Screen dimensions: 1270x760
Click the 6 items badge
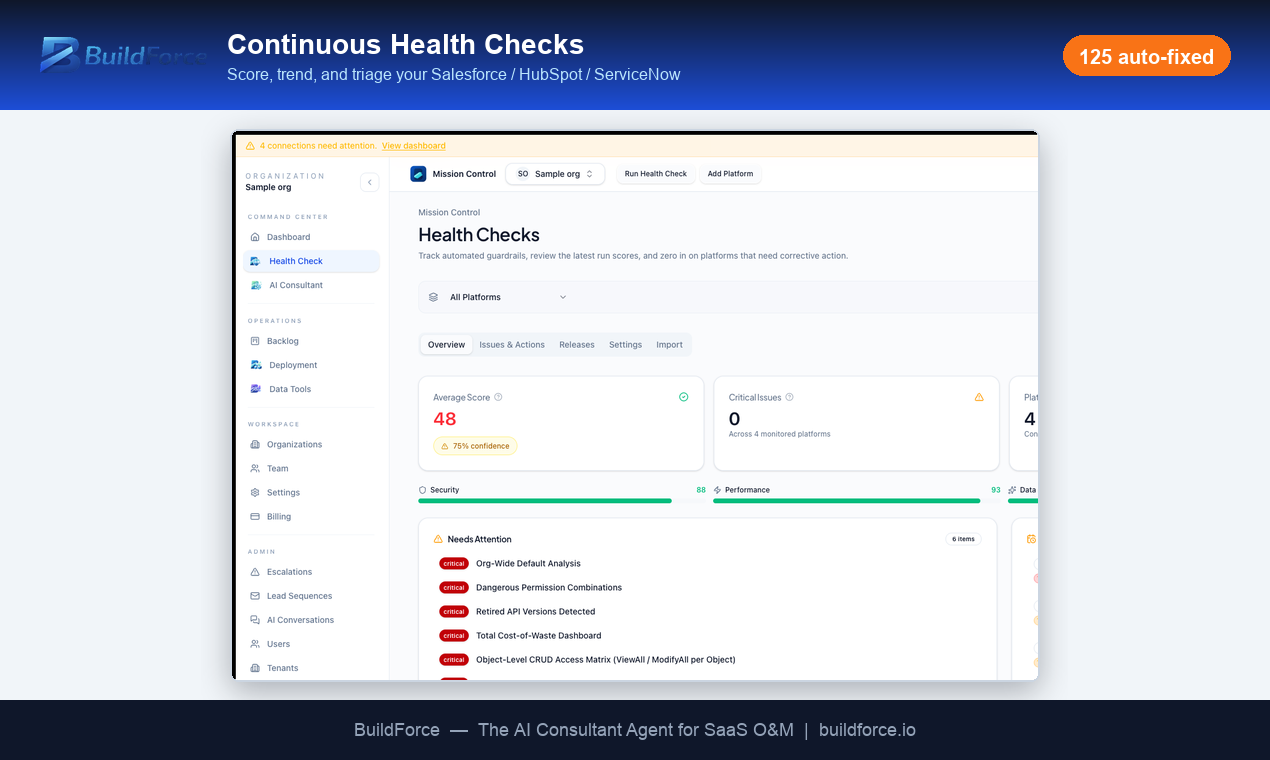(x=964, y=539)
